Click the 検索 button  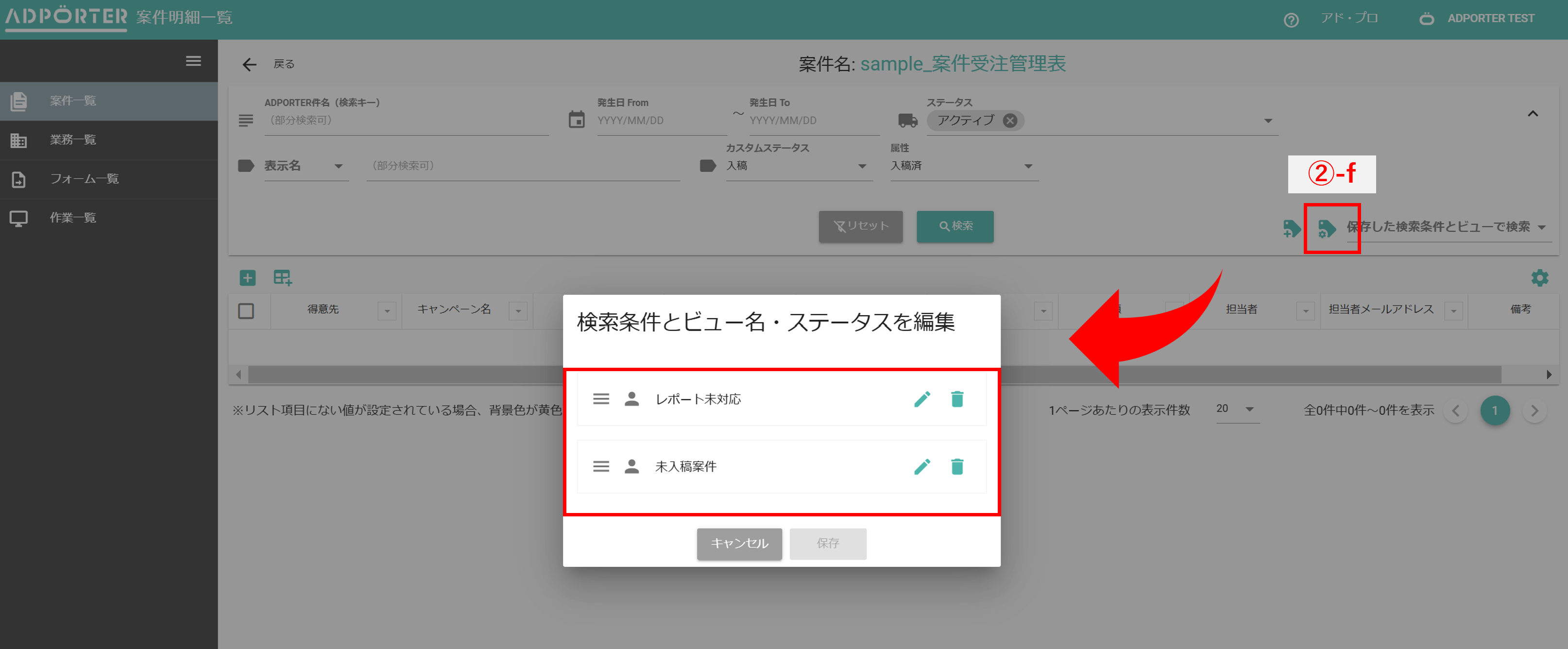[x=954, y=226]
